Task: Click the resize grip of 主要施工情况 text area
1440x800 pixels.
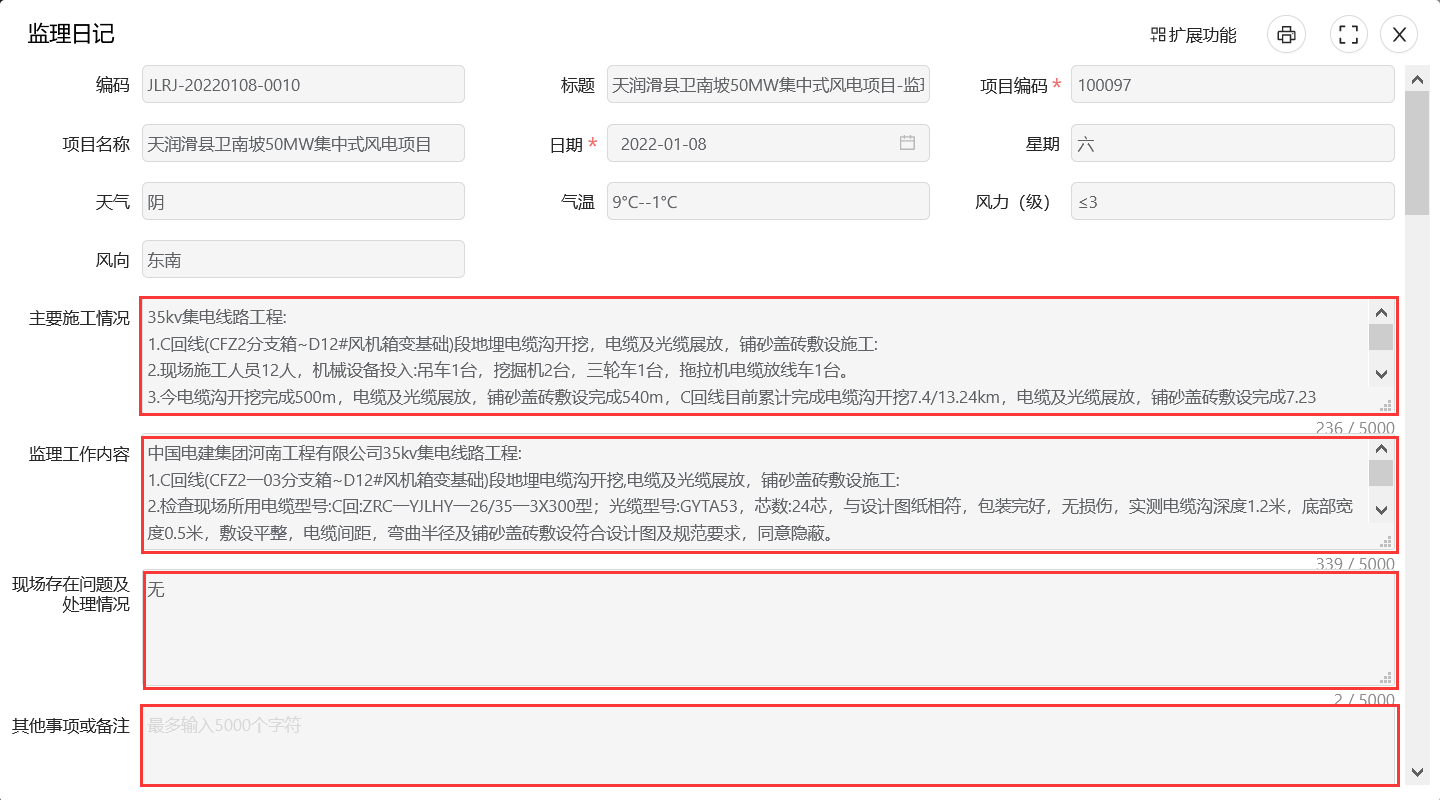Action: 1386,405
